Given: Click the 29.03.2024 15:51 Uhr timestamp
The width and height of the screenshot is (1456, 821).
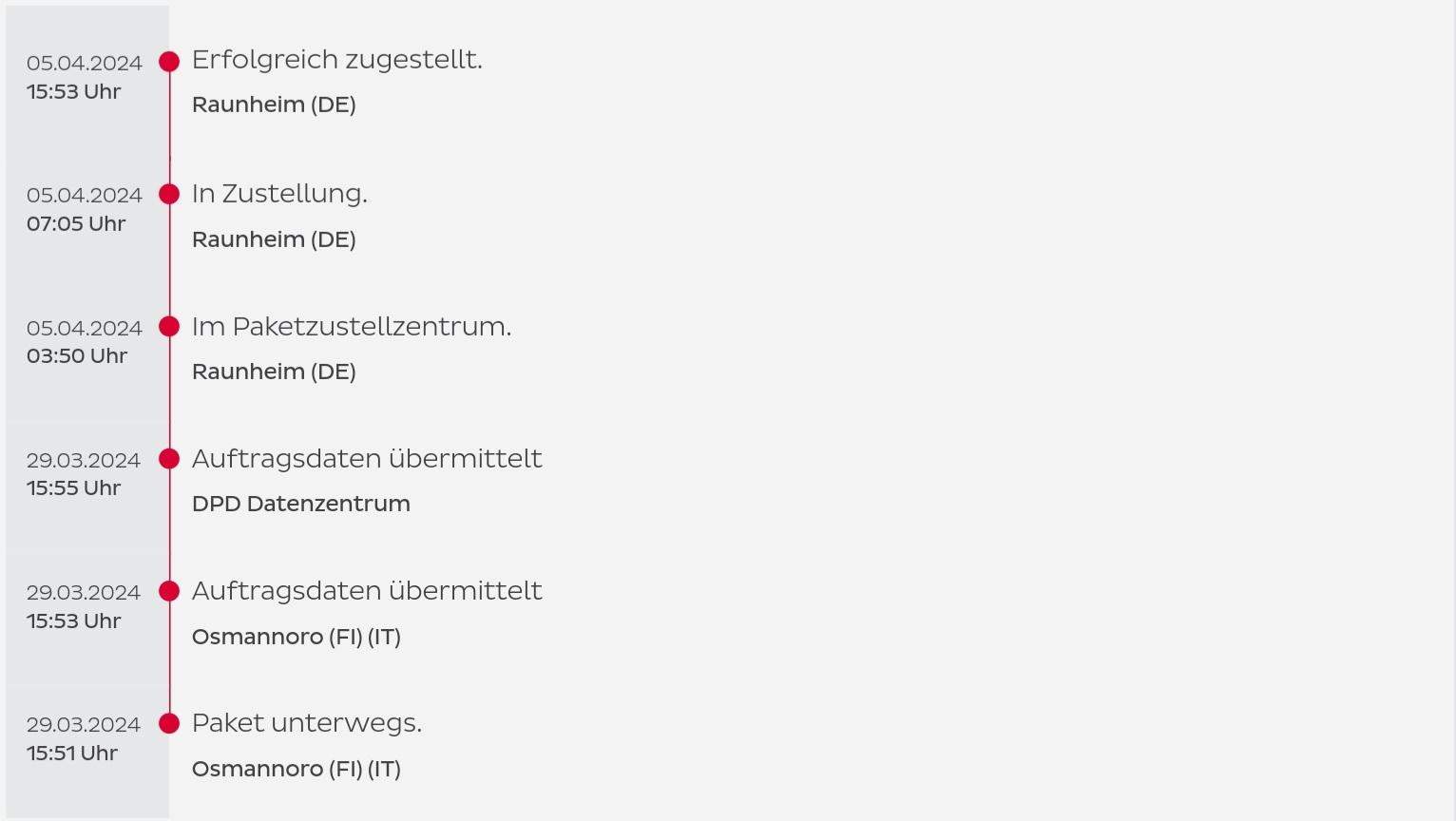Looking at the screenshot, I should coord(84,738).
